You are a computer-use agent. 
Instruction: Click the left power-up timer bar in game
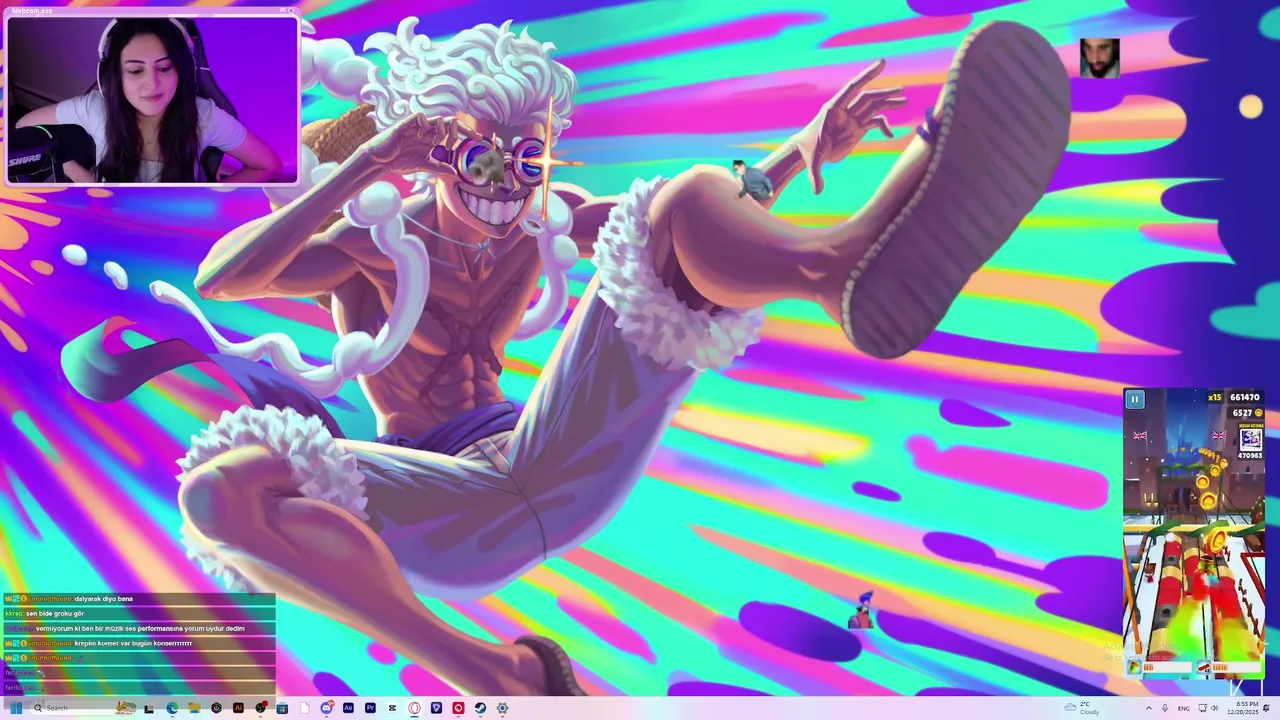[1167, 667]
